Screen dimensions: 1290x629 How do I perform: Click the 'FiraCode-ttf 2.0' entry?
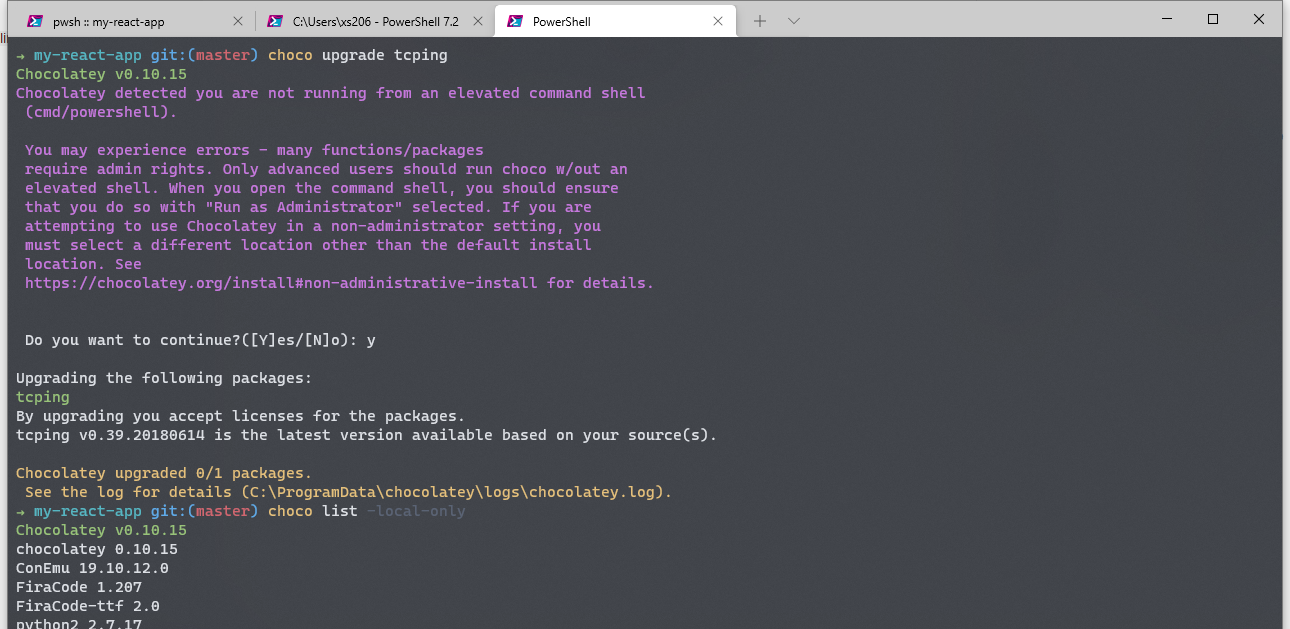click(88, 606)
